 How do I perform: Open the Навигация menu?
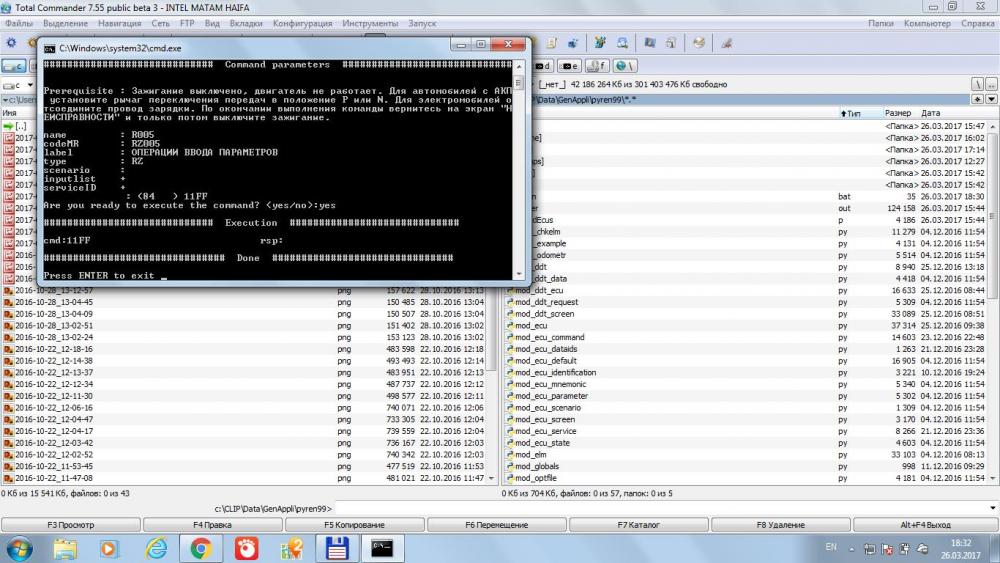[x=119, y=23]
